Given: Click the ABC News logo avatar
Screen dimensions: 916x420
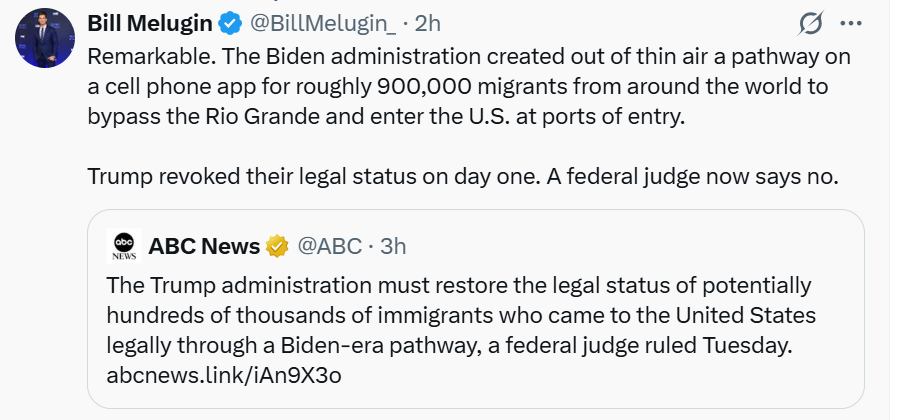Looking at the screenshot, I should (x=122, y=246).
